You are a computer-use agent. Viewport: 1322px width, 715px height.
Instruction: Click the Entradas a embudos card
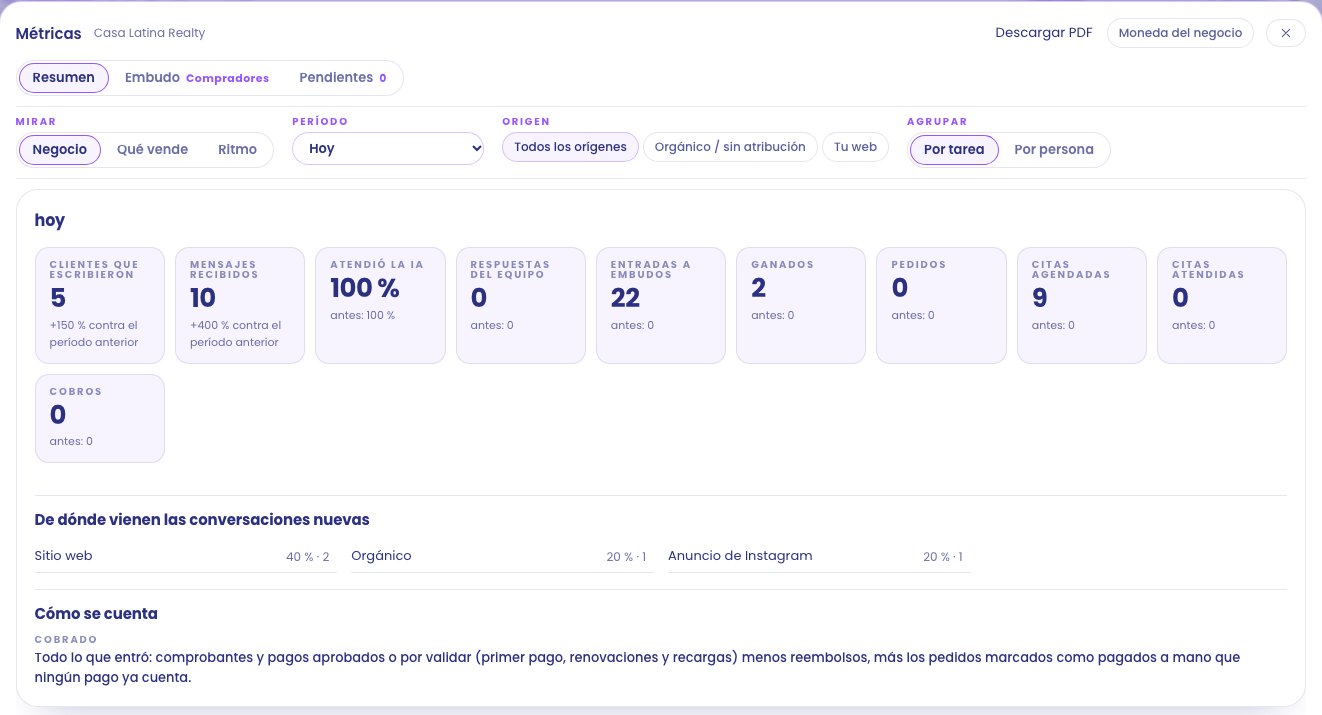coord(661,306)
